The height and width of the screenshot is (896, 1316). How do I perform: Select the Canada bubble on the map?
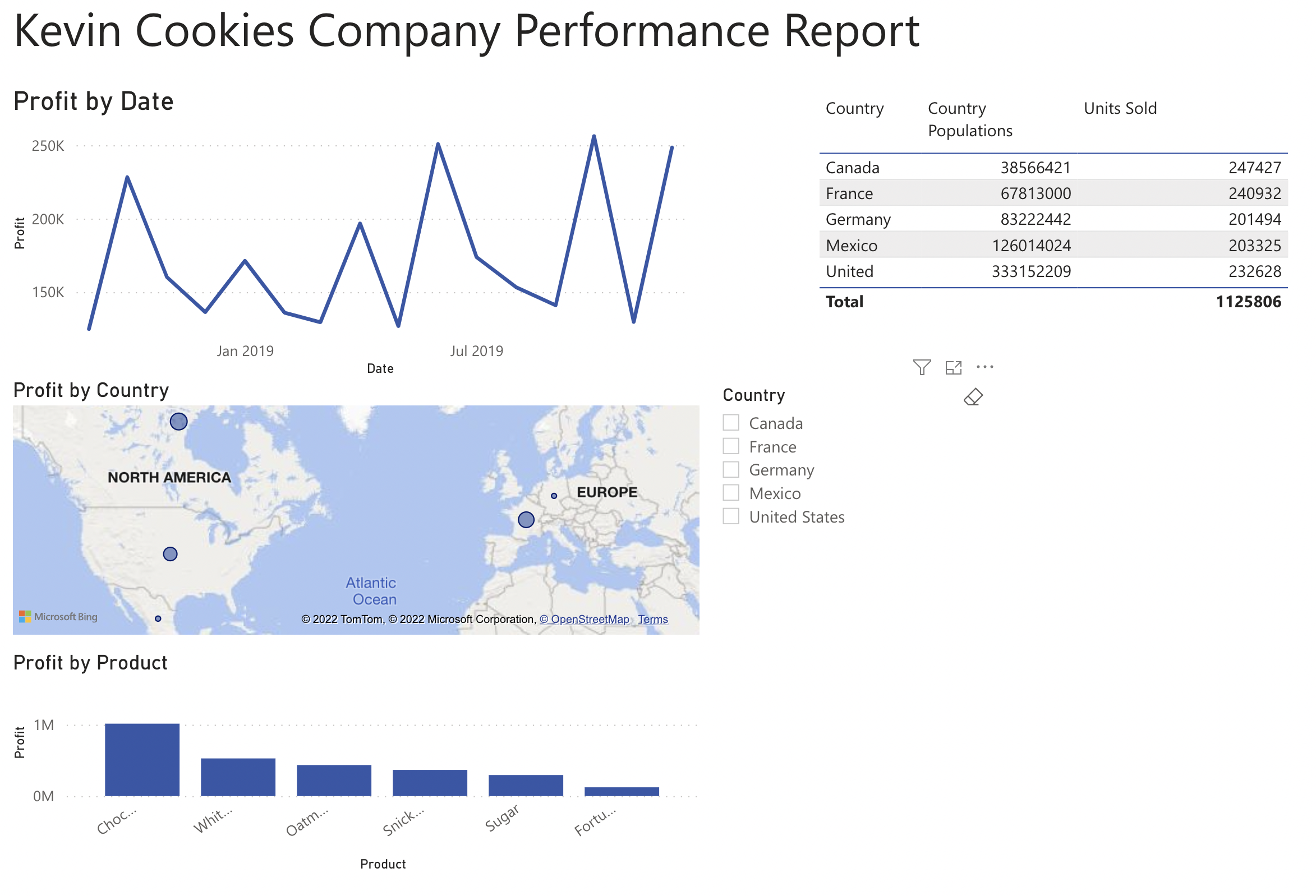178,421
